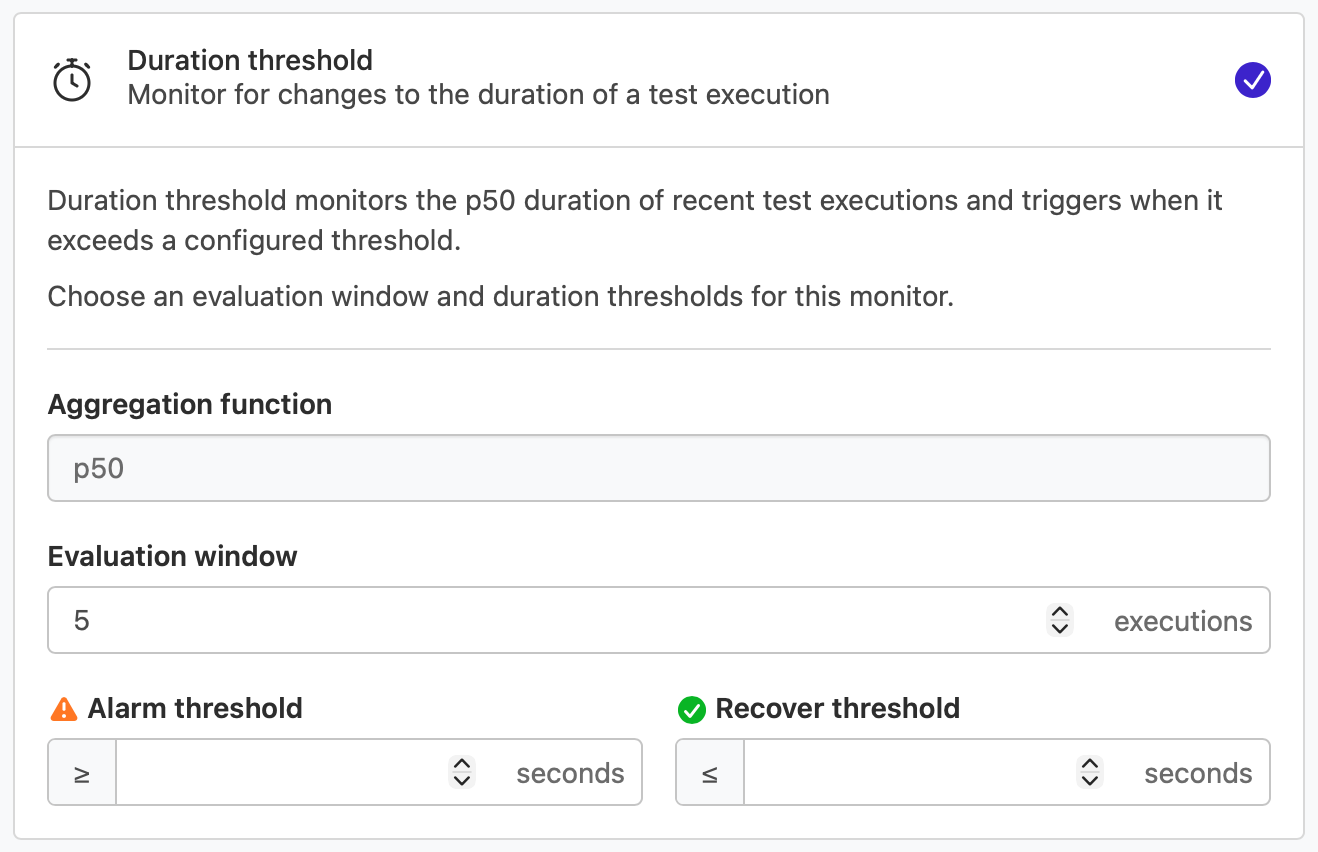Screen dimensions: 1318x852
Task: Click the stopwatch Duration threshold icon
Action: tap(70, 78)
